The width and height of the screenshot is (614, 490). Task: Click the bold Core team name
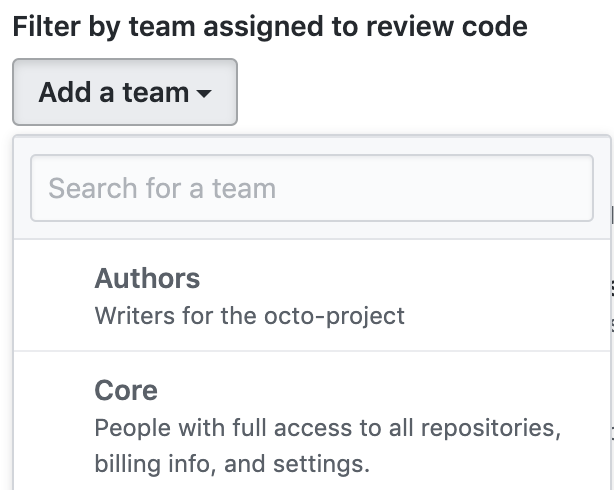click(x=126, y=390)
